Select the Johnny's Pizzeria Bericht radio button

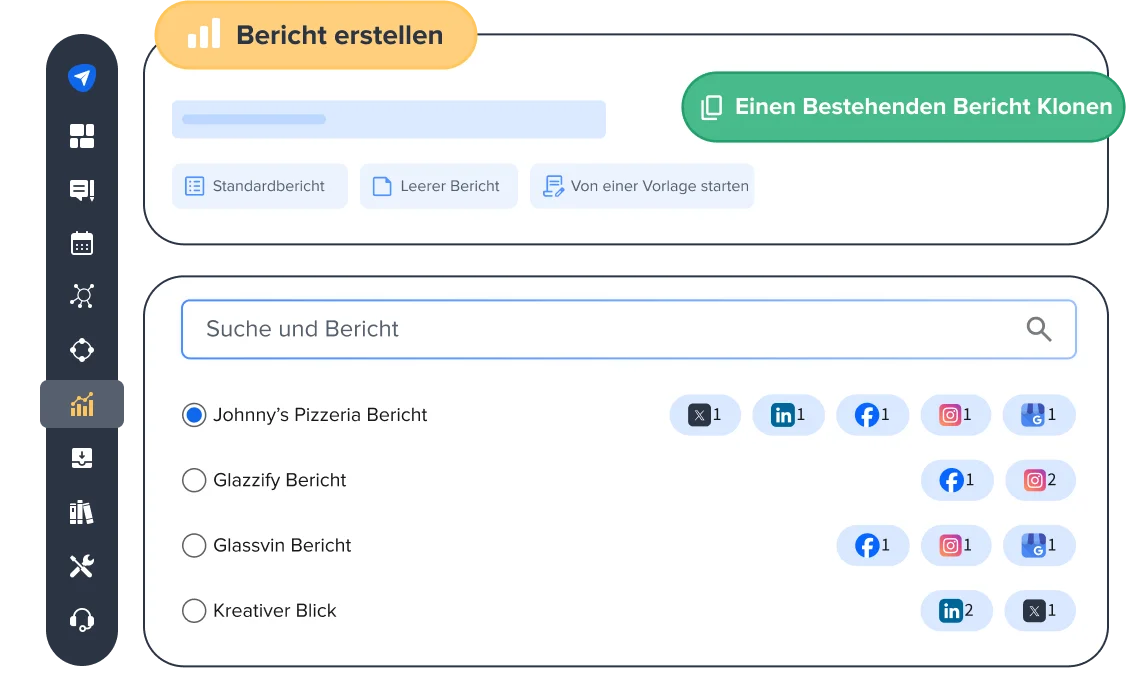pyautogui.click(x=194, y=415)
